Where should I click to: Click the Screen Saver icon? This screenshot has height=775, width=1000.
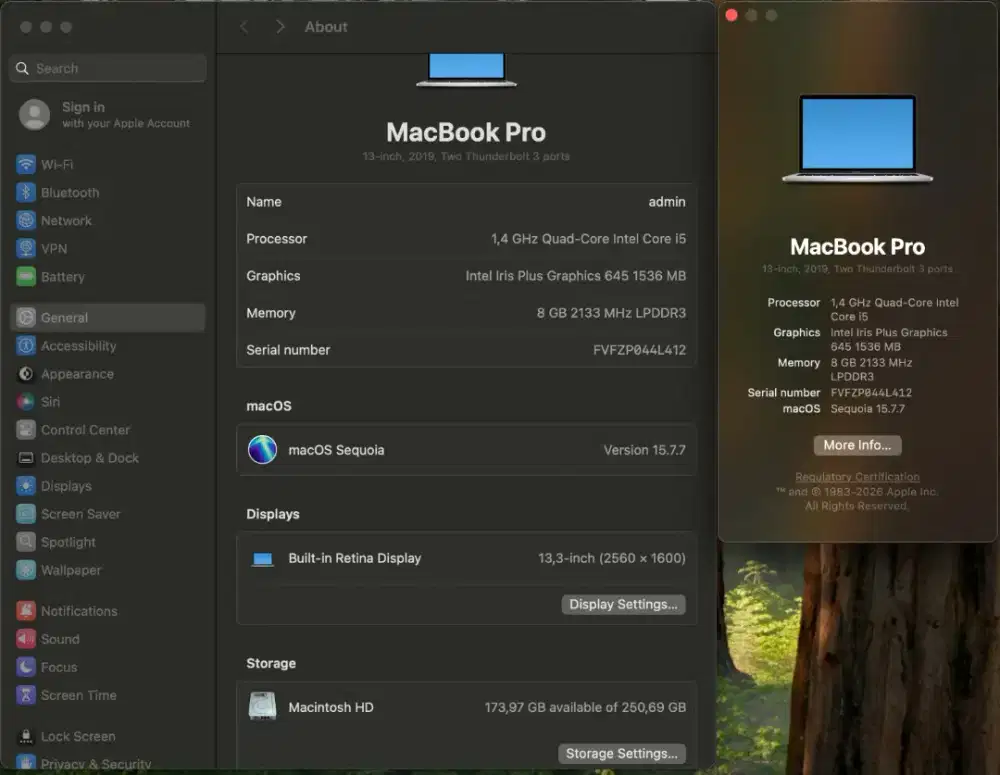(26, 513)
